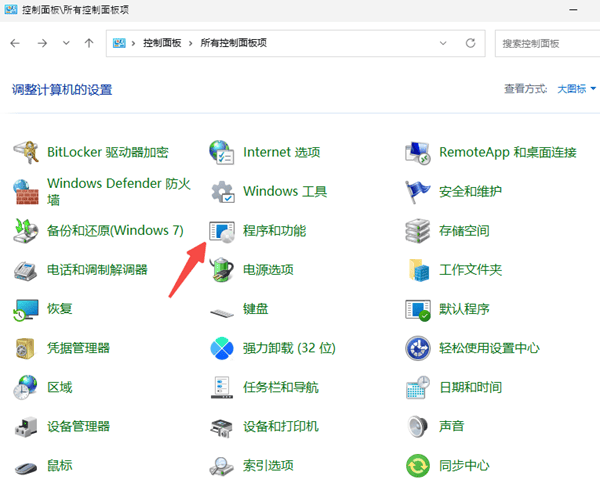Open the RemoteApp 和桌面连接 icon
600x483 pixels.
[x=418, y=153]
